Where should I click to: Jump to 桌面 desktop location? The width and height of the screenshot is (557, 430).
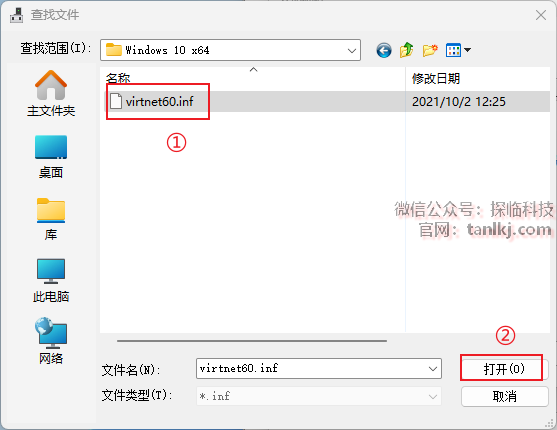coord(51,156)
